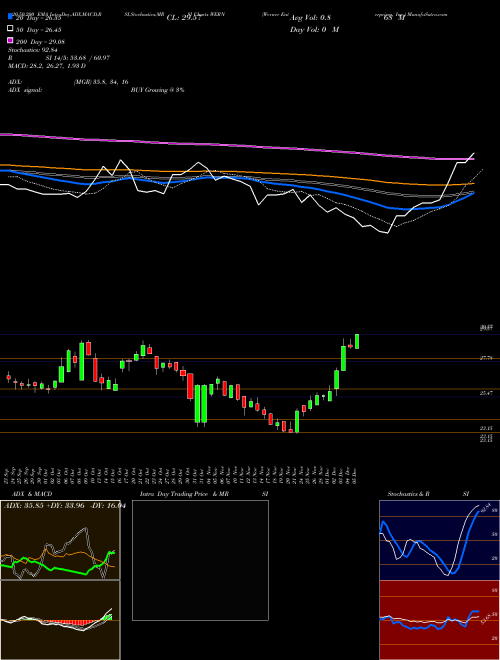The image size is (500, 660).
Task: Select the '200 Day - 29.08' legend text
Action: pyautogui.click(x=40, y=42)
